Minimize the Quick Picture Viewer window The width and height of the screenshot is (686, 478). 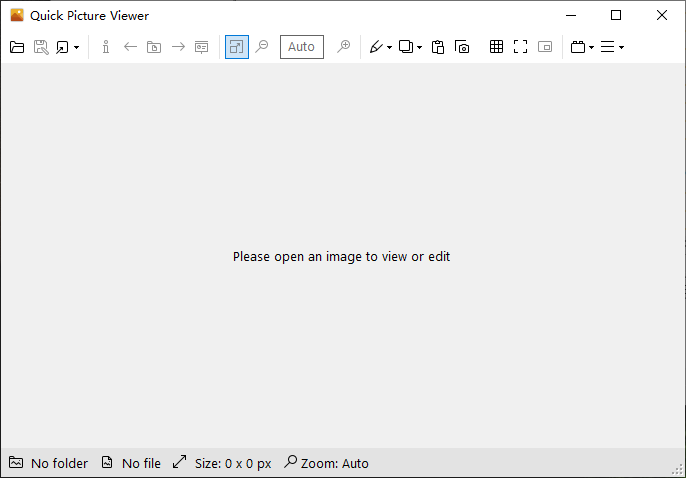tap(571, 15)
